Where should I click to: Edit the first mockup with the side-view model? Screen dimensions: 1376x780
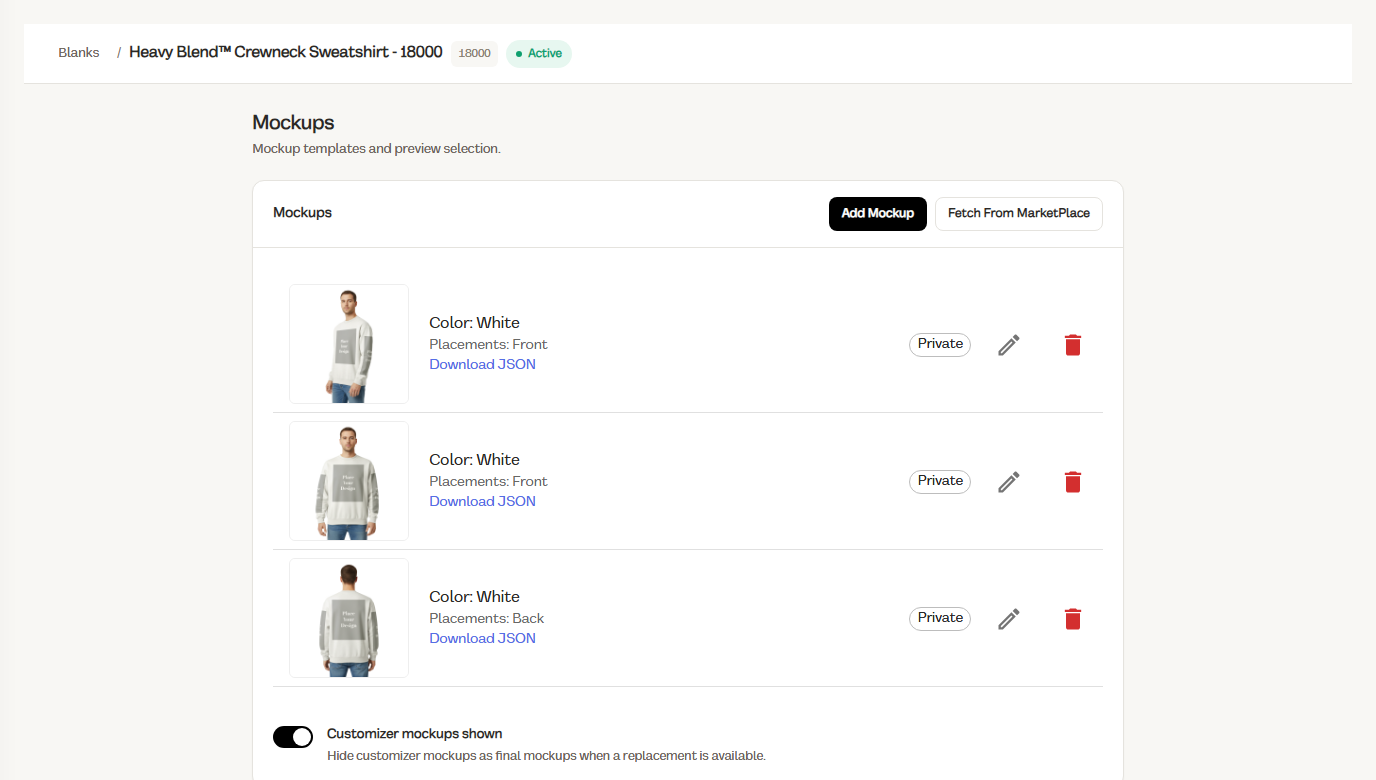(1009, 345)
